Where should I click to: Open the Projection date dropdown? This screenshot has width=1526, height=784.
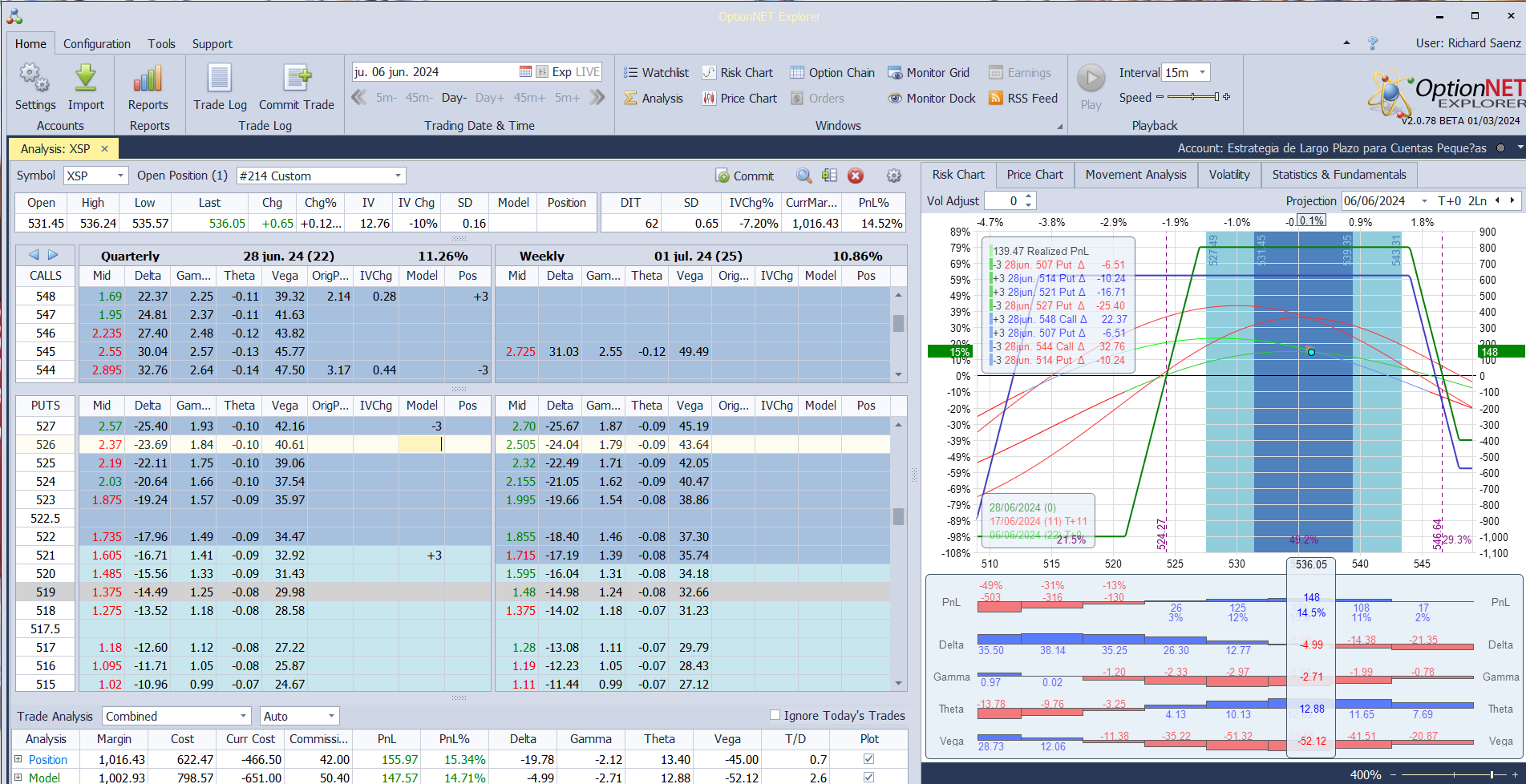(1424, 200)
